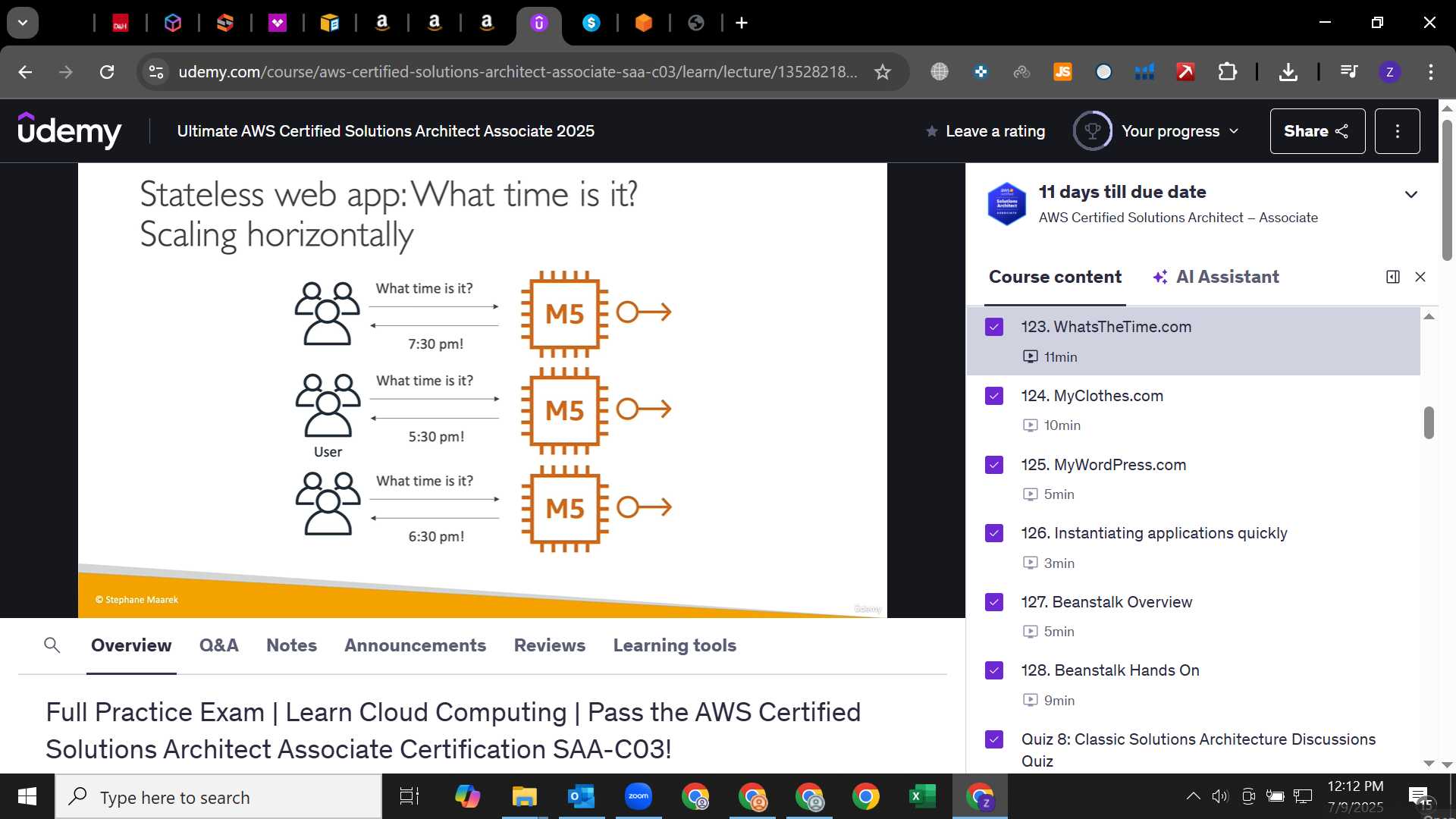The height and width of the screenshot is (819, 1456).
Task: Open the three-dot course options menu
Action: [x=1397, y=131]
